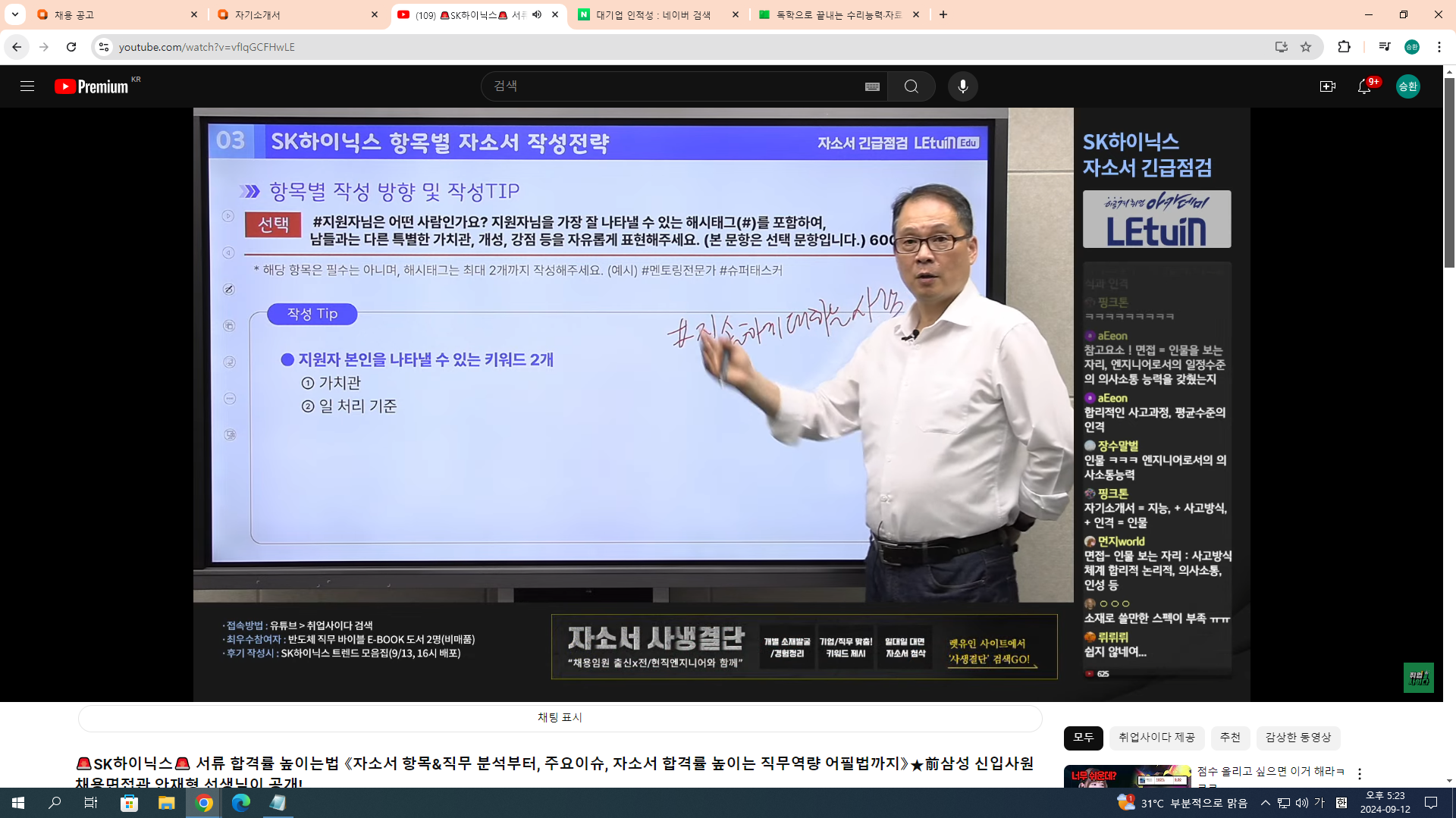Screen dimensions: 1456x818
Task: Expand the tab search dropdown arrow
Action: (x=14, y=14)
